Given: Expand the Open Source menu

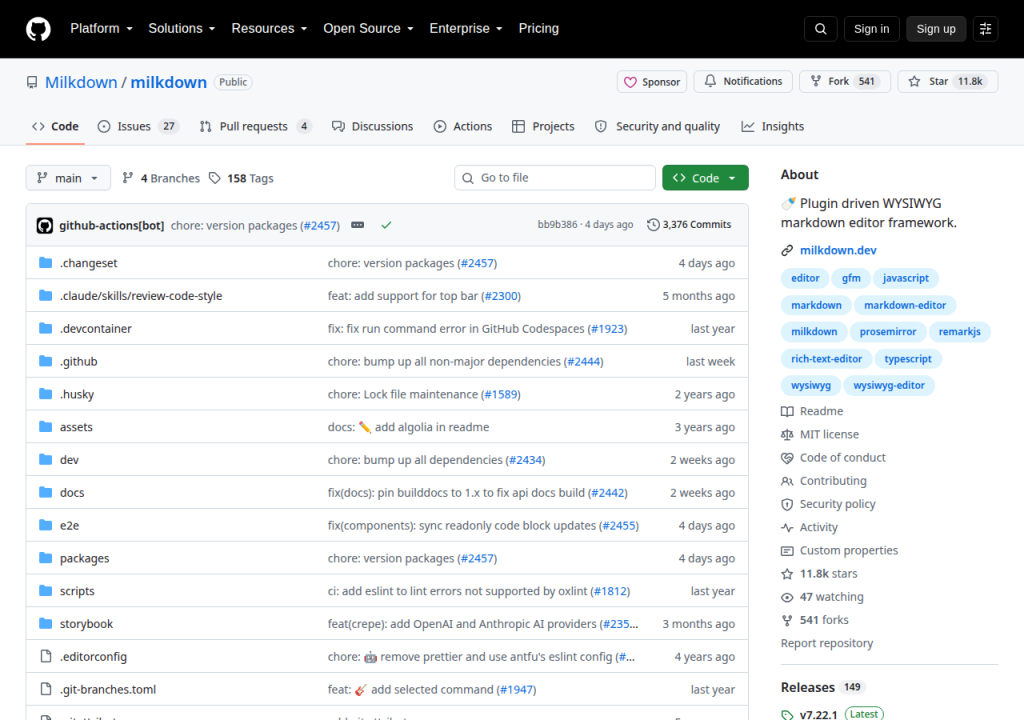Looking at the screenshot, I should 368,29.
